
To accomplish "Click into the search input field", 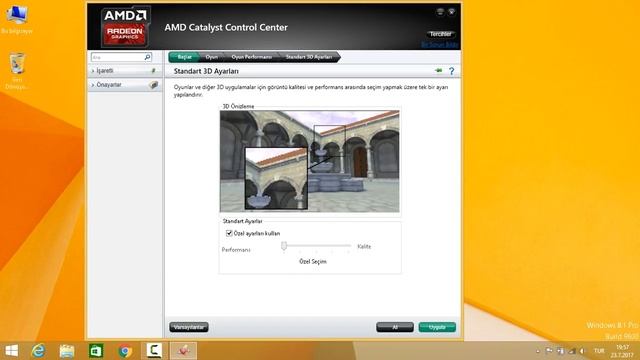I will (x=117, y=57).
